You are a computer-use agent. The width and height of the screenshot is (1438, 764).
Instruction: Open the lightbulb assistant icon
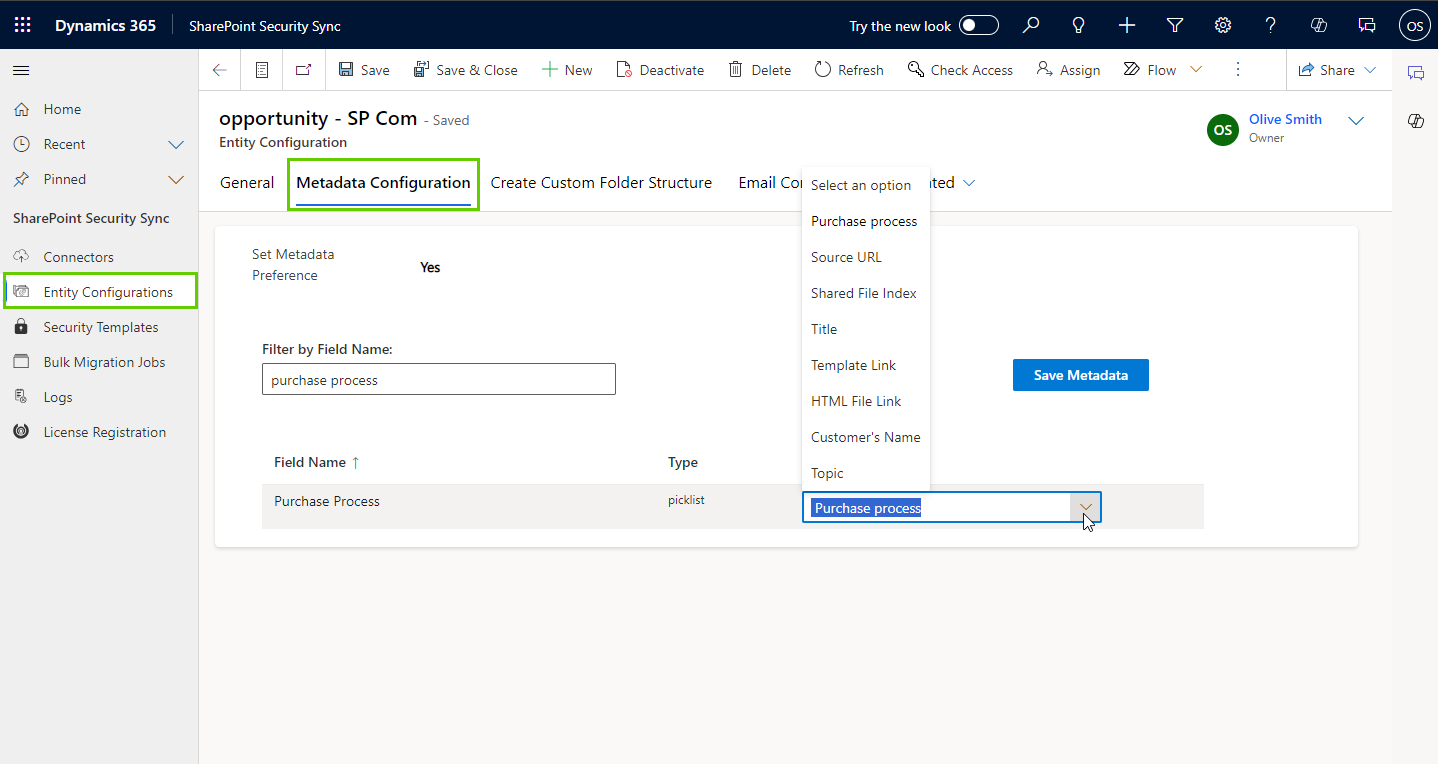(x=1079, y=25)
